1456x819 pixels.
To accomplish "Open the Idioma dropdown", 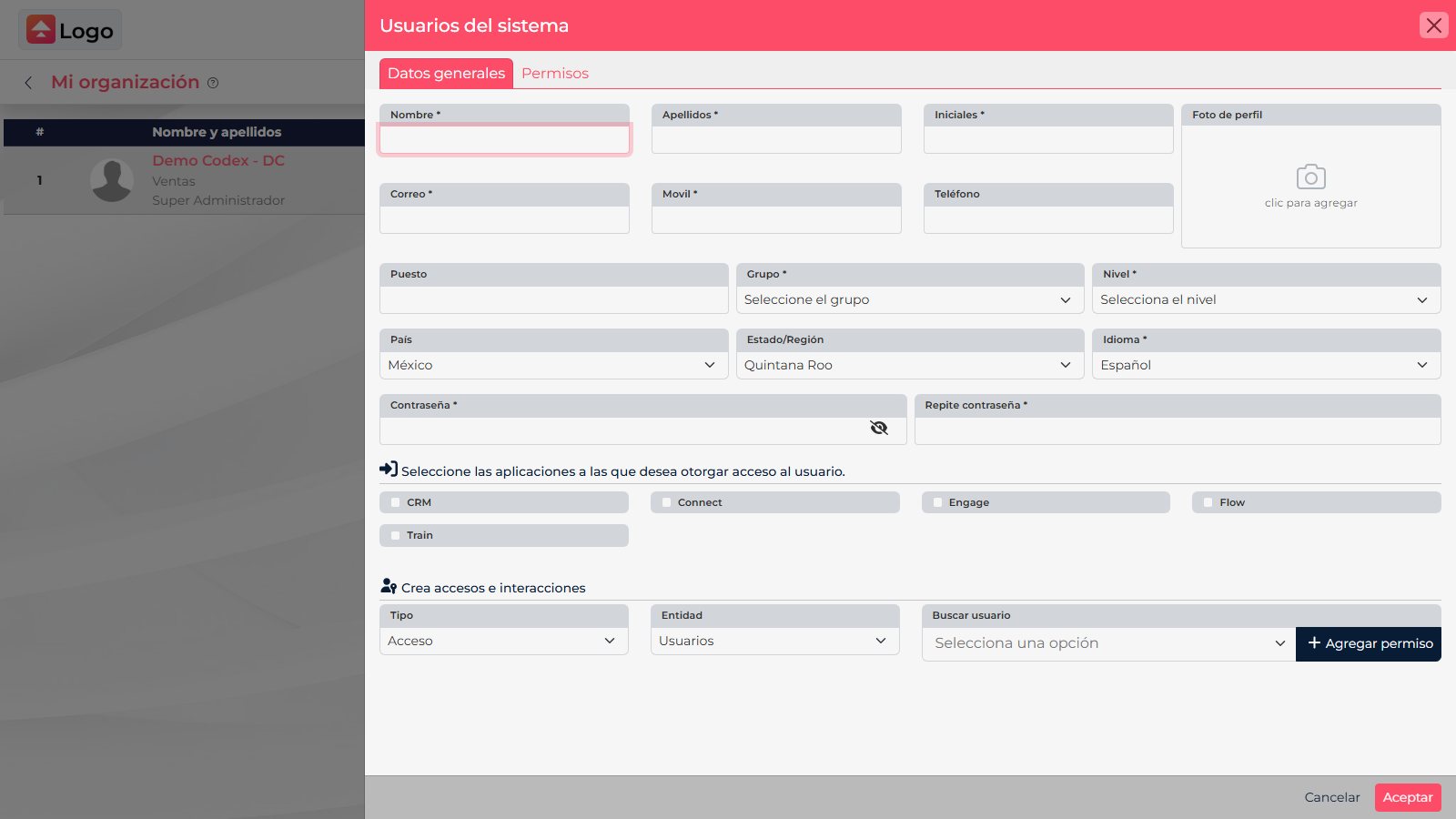I will point(1266,366).
